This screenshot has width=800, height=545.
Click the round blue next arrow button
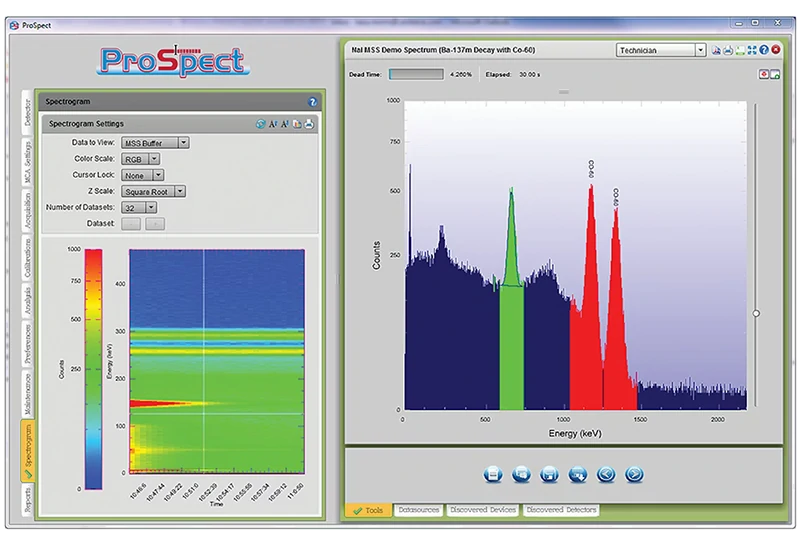634,475
